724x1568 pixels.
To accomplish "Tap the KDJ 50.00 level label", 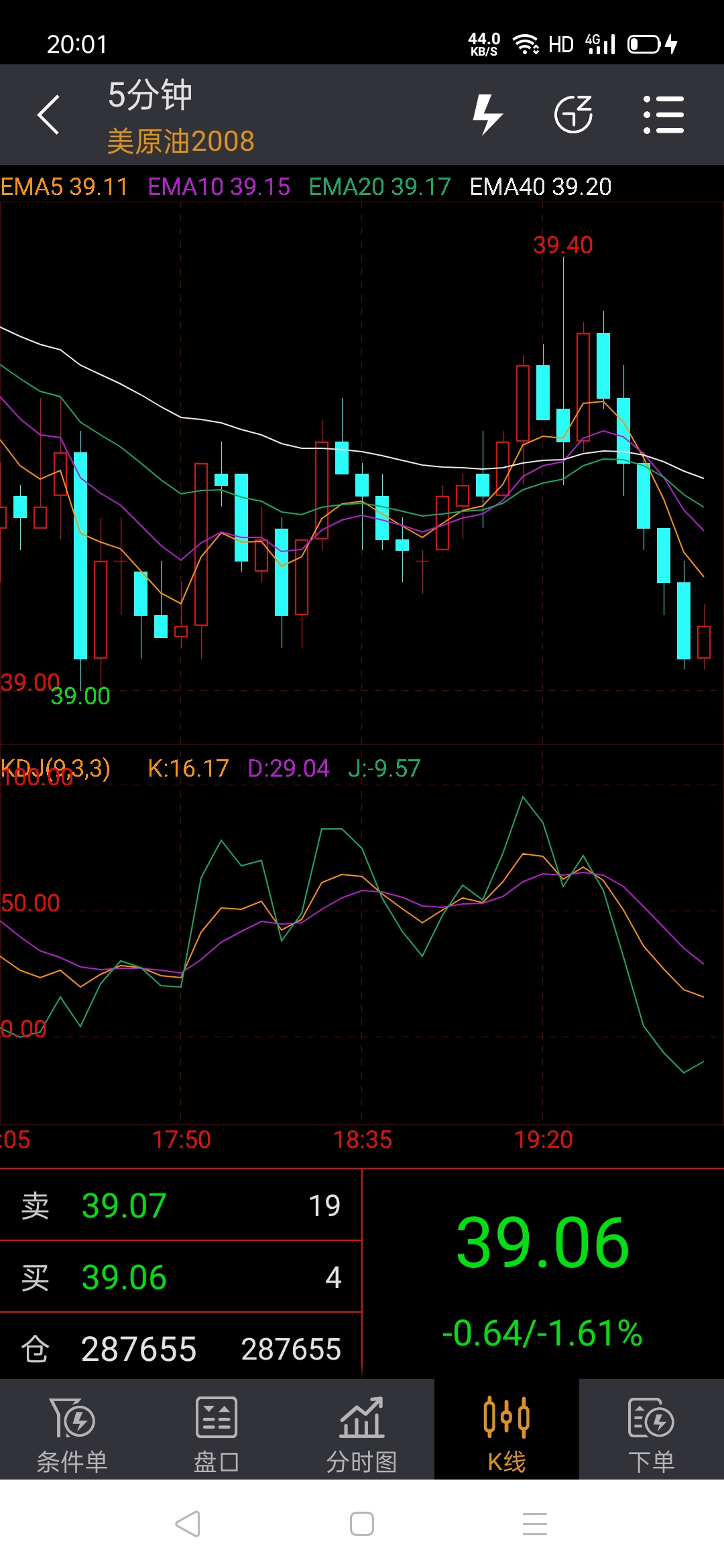I will coord(30,903).
